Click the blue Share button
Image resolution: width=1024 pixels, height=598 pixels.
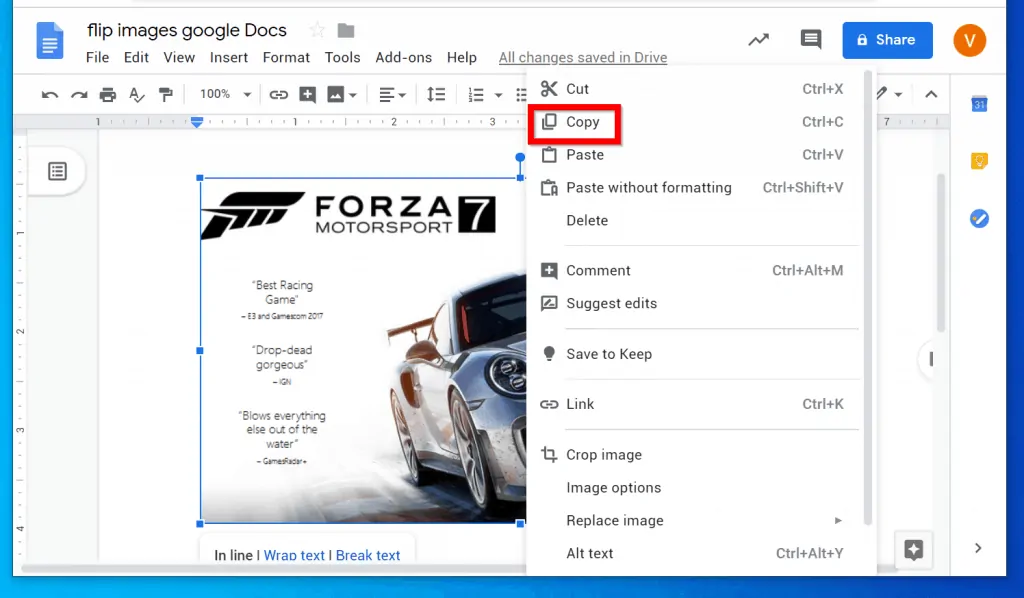pyautogui.click(x=887, y=40)
